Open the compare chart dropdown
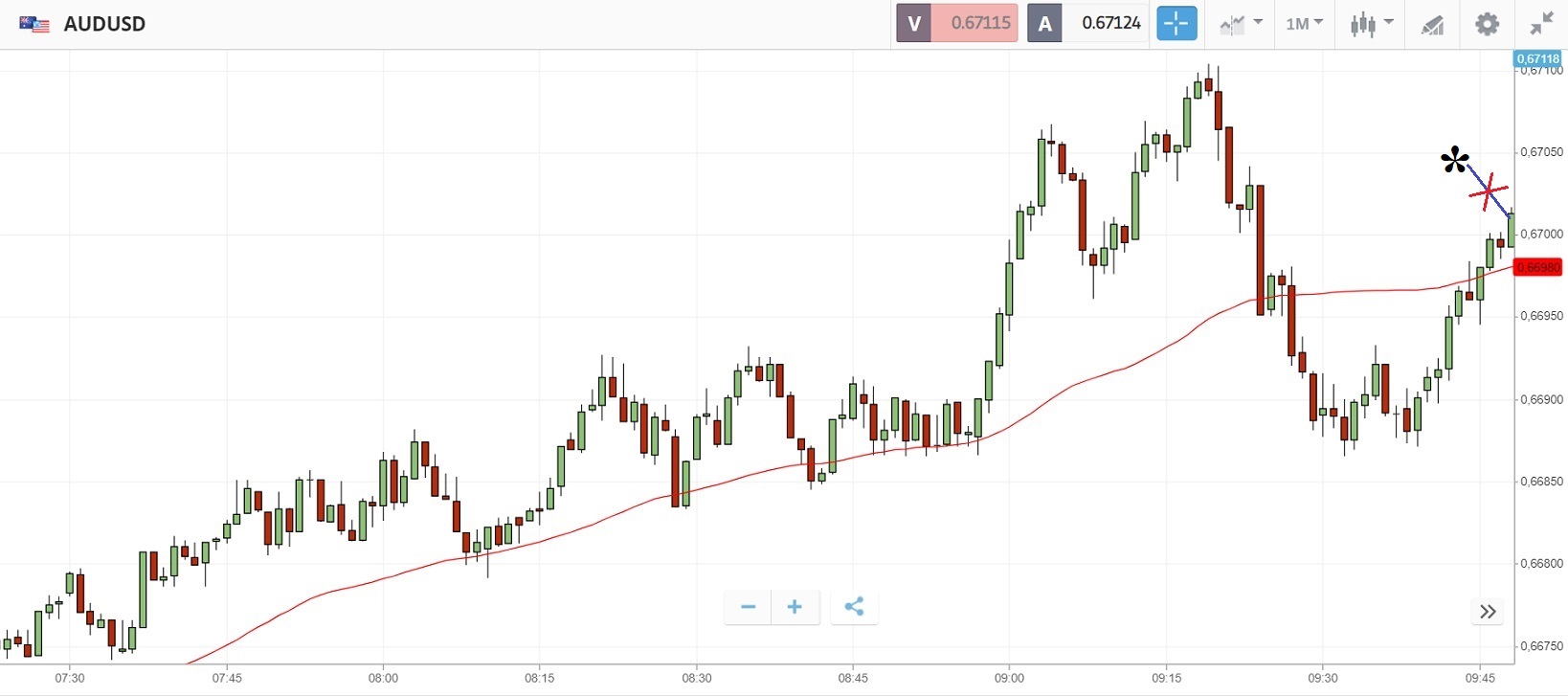This screenshot has width=1568, height=696. pos(1241,23)
